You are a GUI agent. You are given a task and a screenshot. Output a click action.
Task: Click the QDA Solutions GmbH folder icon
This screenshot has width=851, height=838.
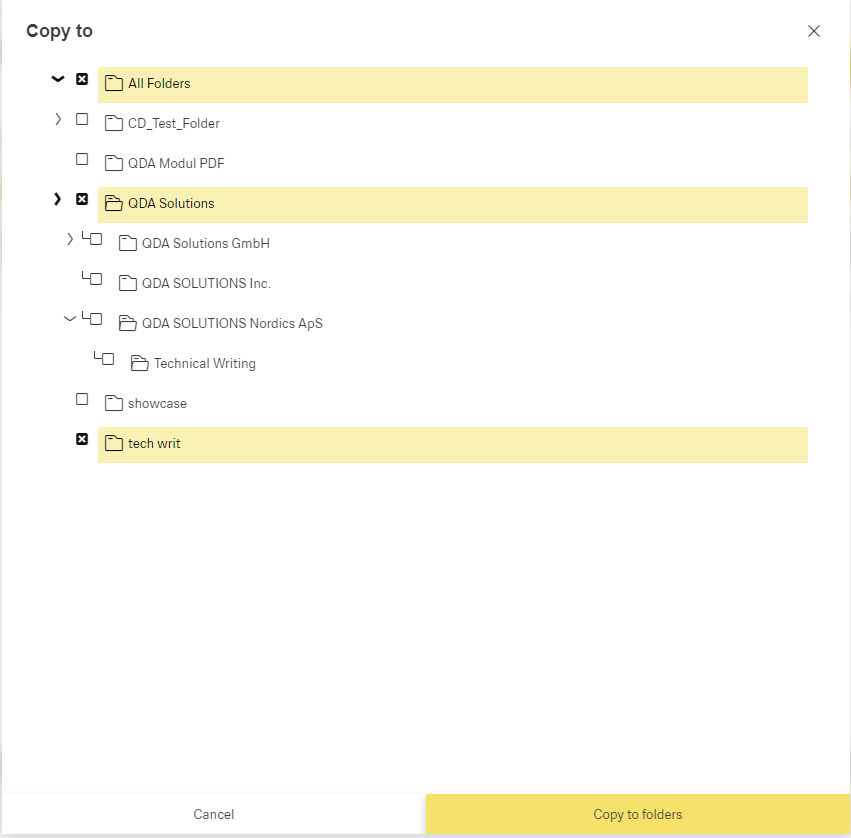(x=127, y=244)
